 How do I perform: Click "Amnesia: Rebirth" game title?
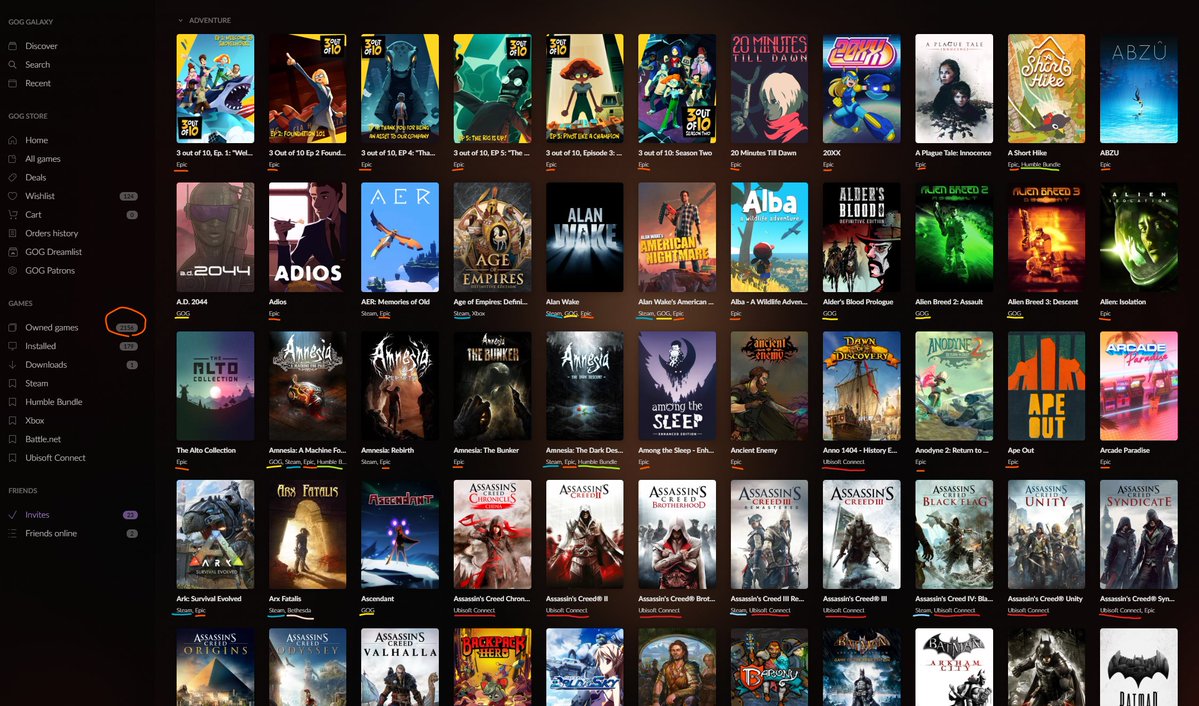387,451
